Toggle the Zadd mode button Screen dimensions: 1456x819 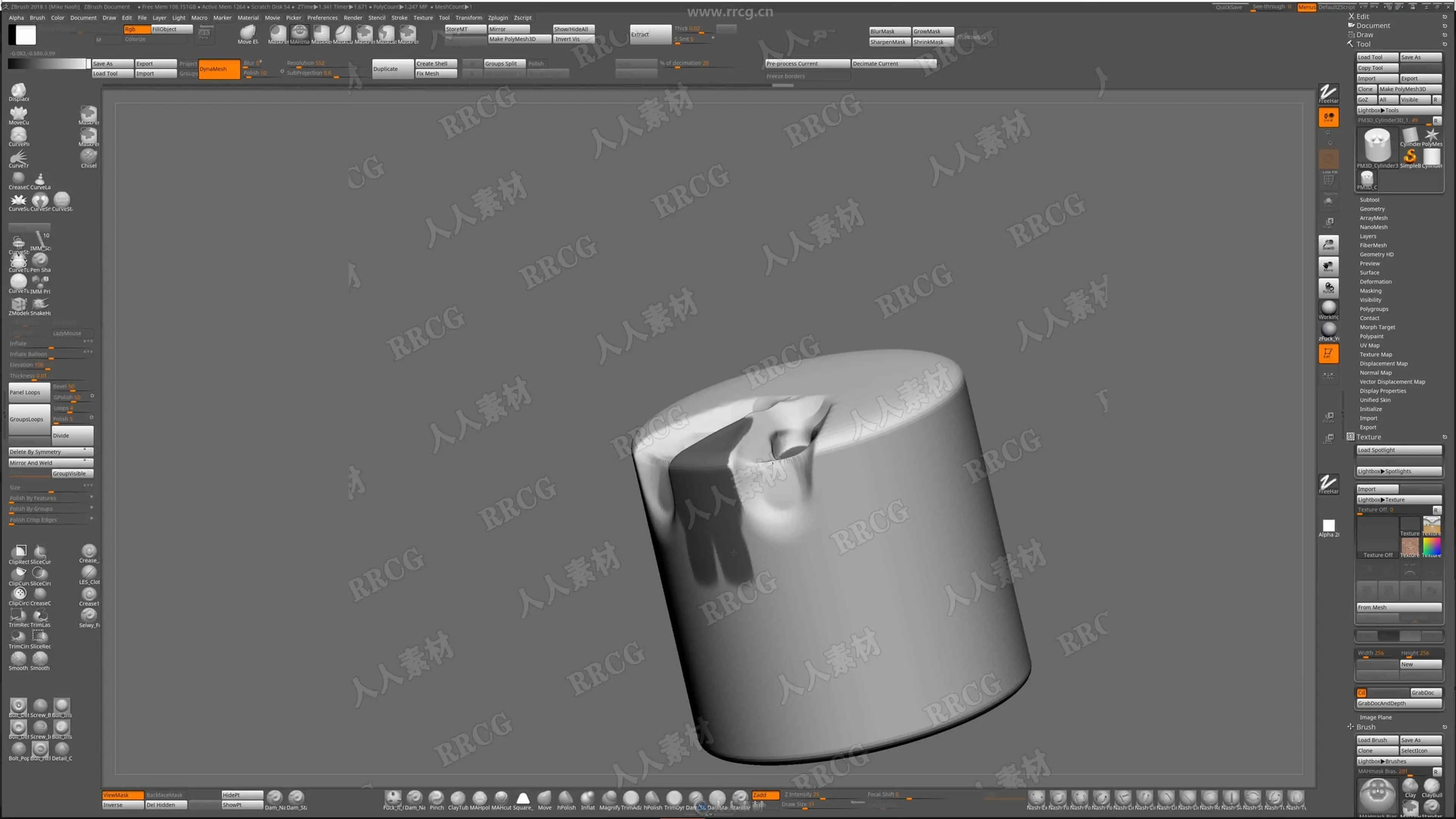click(x=765, y=795)
